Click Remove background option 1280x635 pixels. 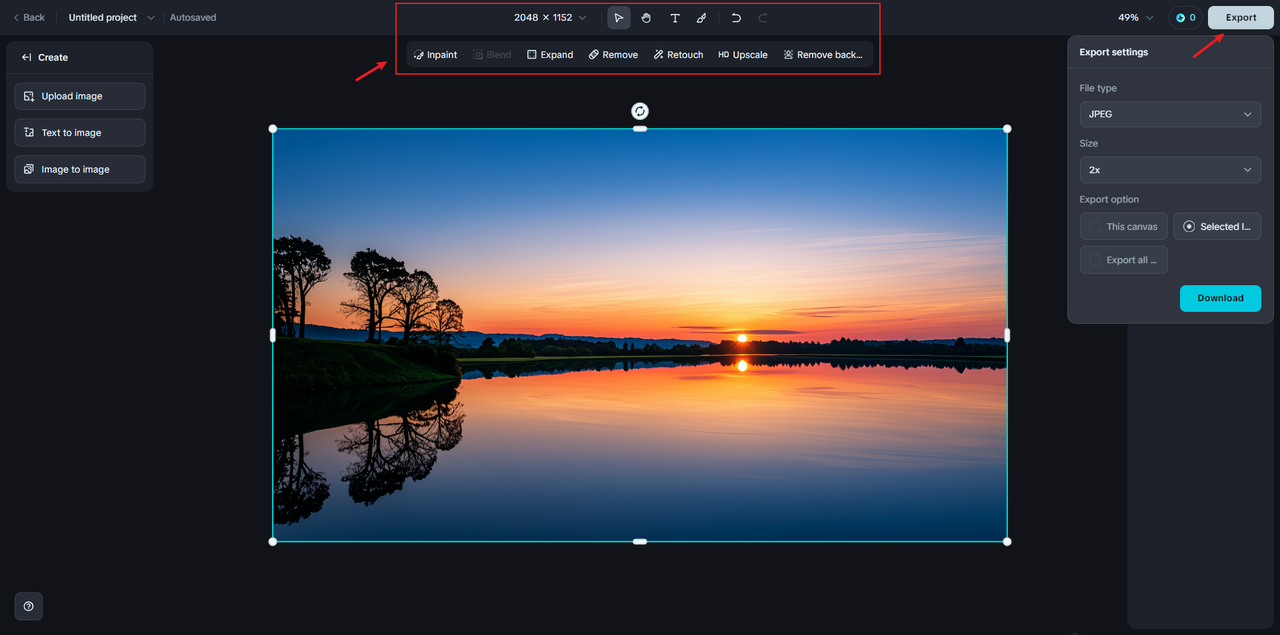tap(823, 55)
